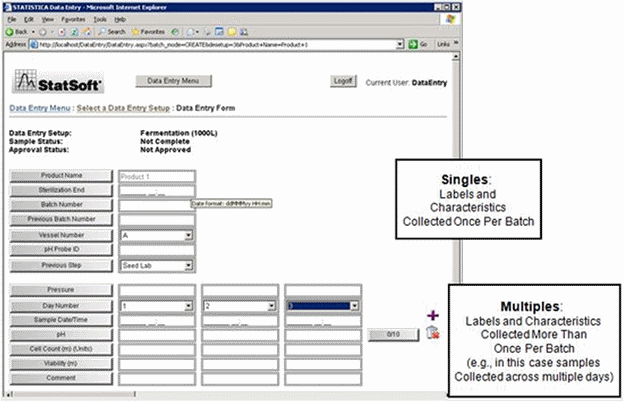The width and height of the screenshot is (624, 402).
Task: Open the Back button history arrow
Action: pos(33,32)
